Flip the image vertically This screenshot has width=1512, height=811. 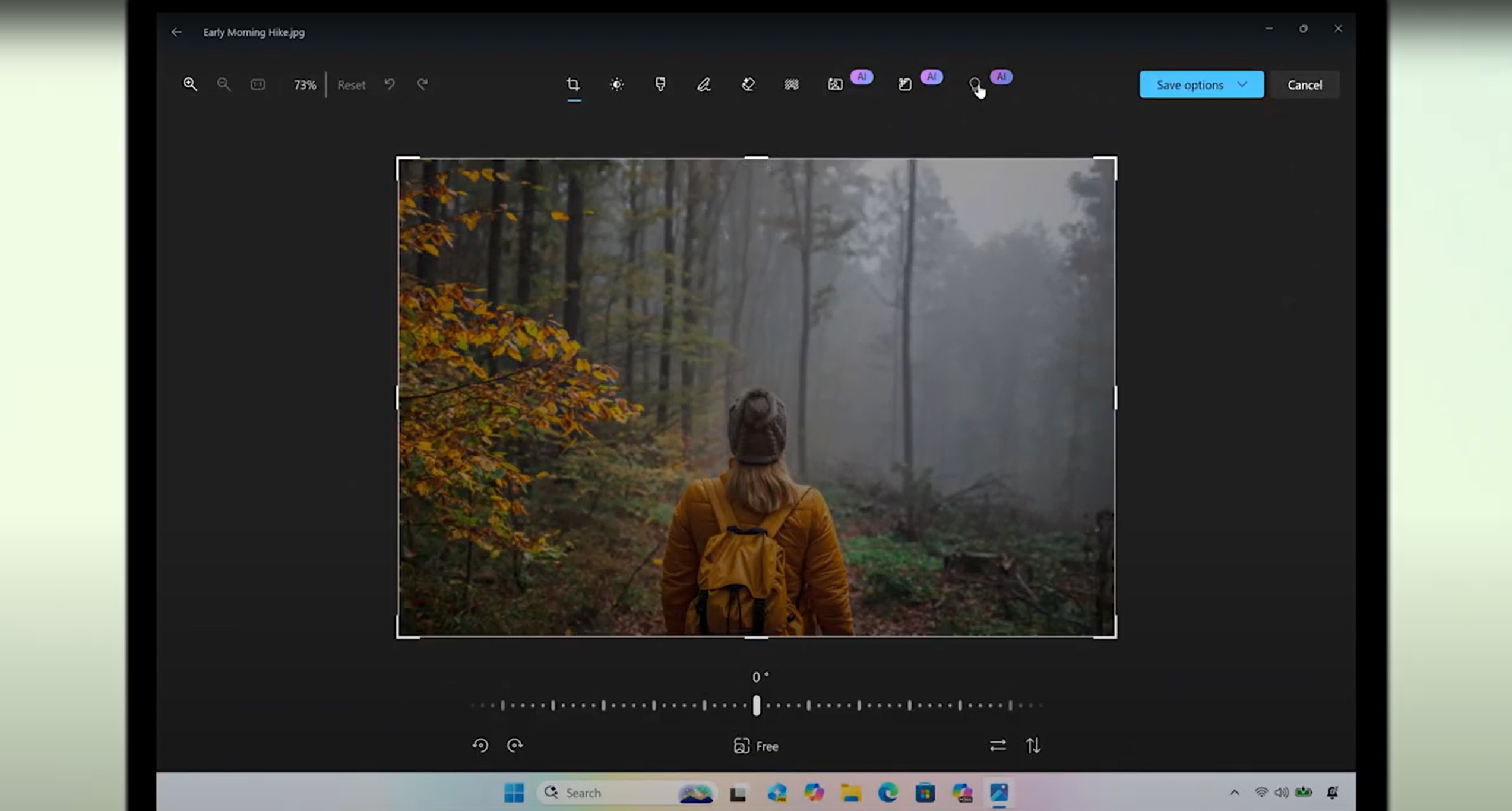[1034, 746]
